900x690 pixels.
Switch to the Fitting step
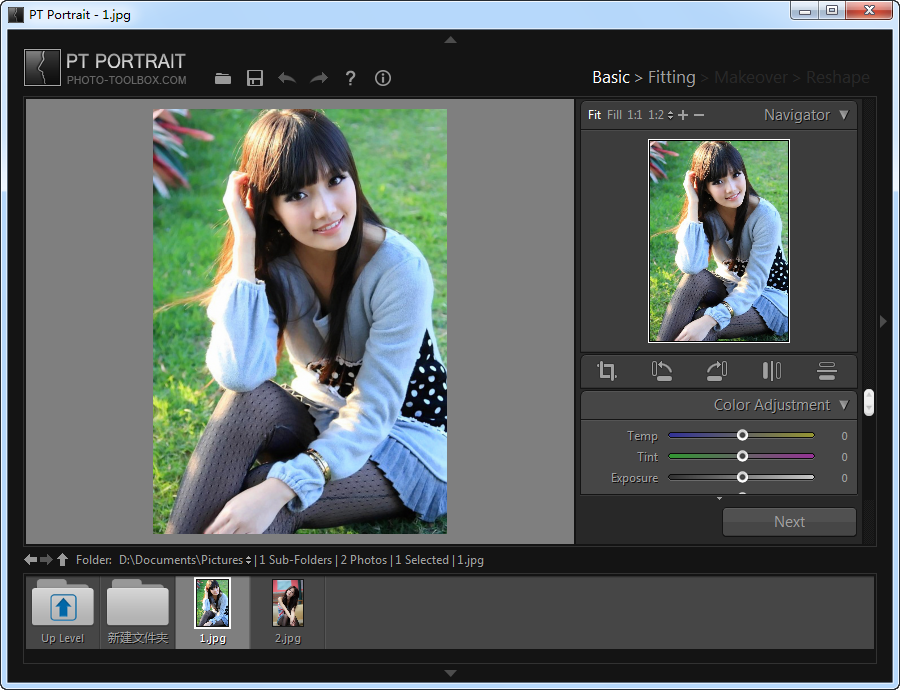(671, 77)
